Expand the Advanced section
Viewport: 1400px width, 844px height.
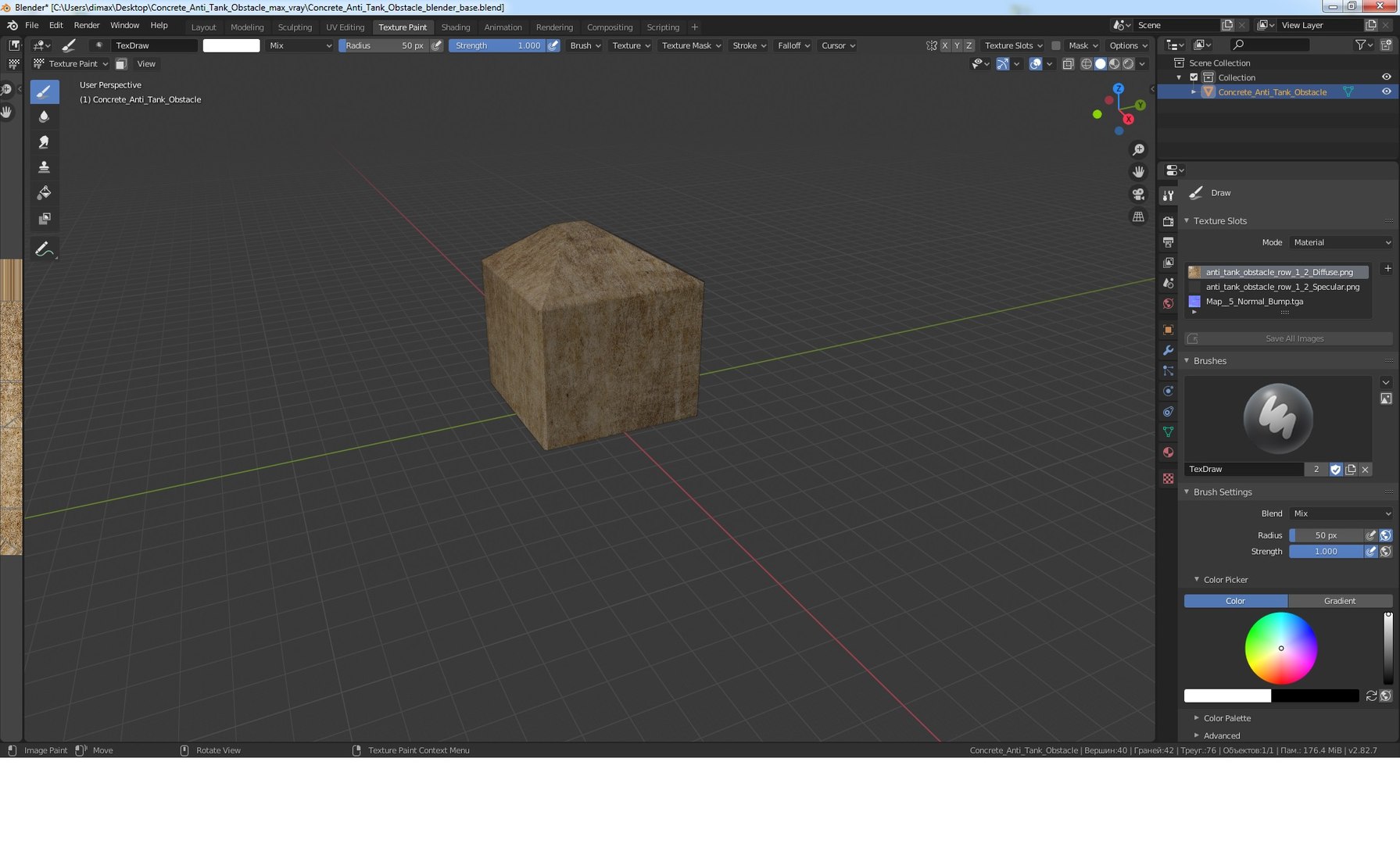pos(1221,735)
